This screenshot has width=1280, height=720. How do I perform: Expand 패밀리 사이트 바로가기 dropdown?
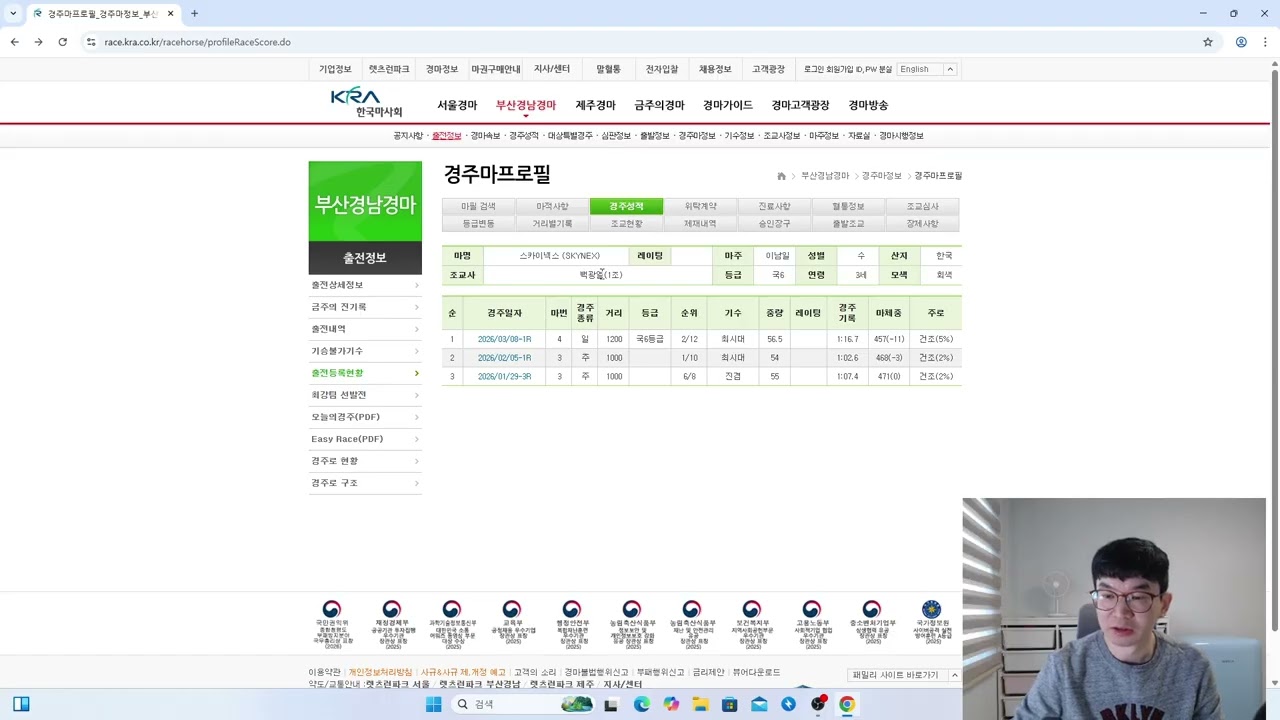tap(904, 675)
